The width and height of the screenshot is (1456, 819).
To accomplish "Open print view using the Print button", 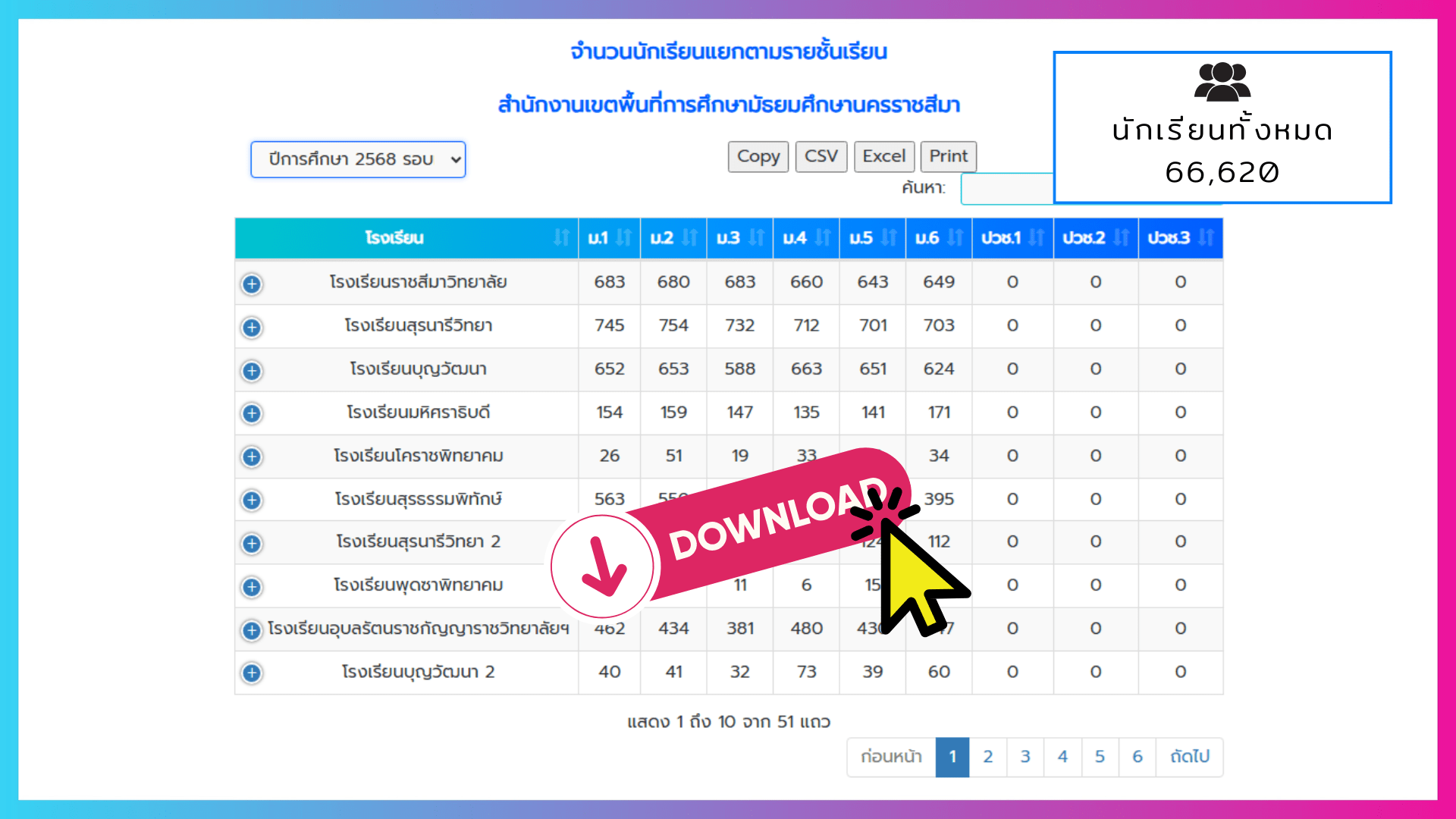I will pos(948,156).
